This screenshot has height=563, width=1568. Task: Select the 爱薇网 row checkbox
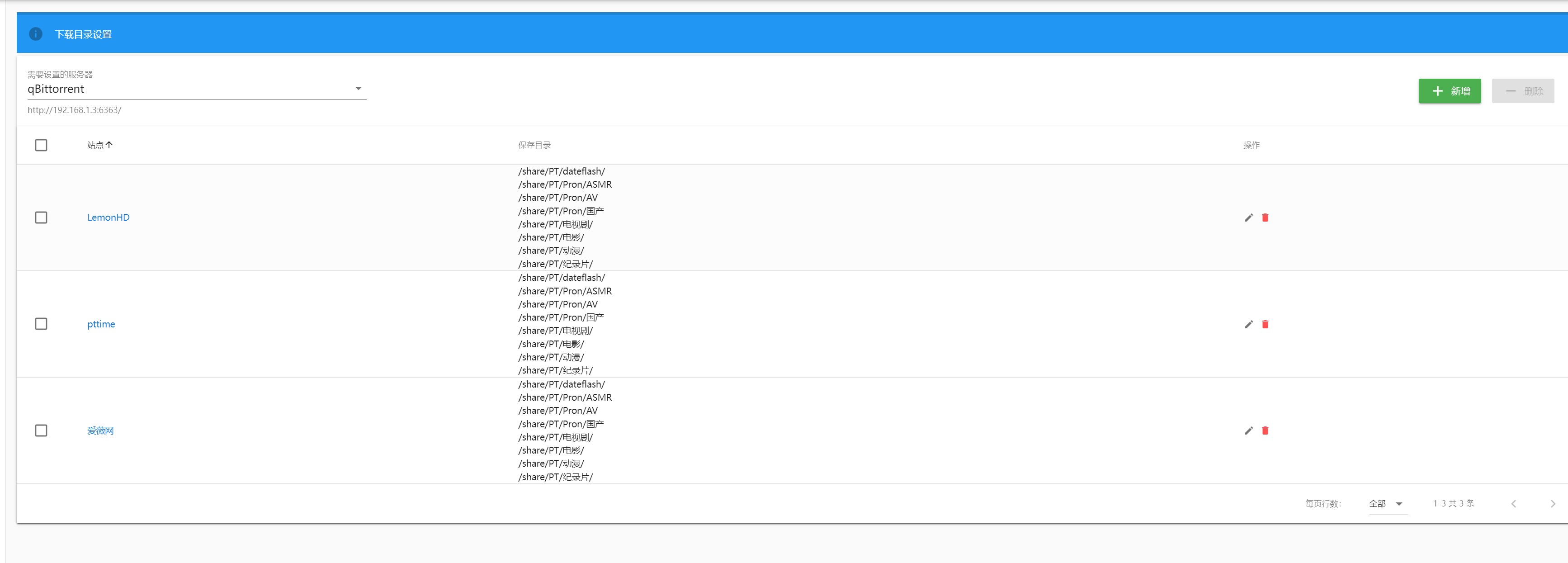tap(41, 431)
